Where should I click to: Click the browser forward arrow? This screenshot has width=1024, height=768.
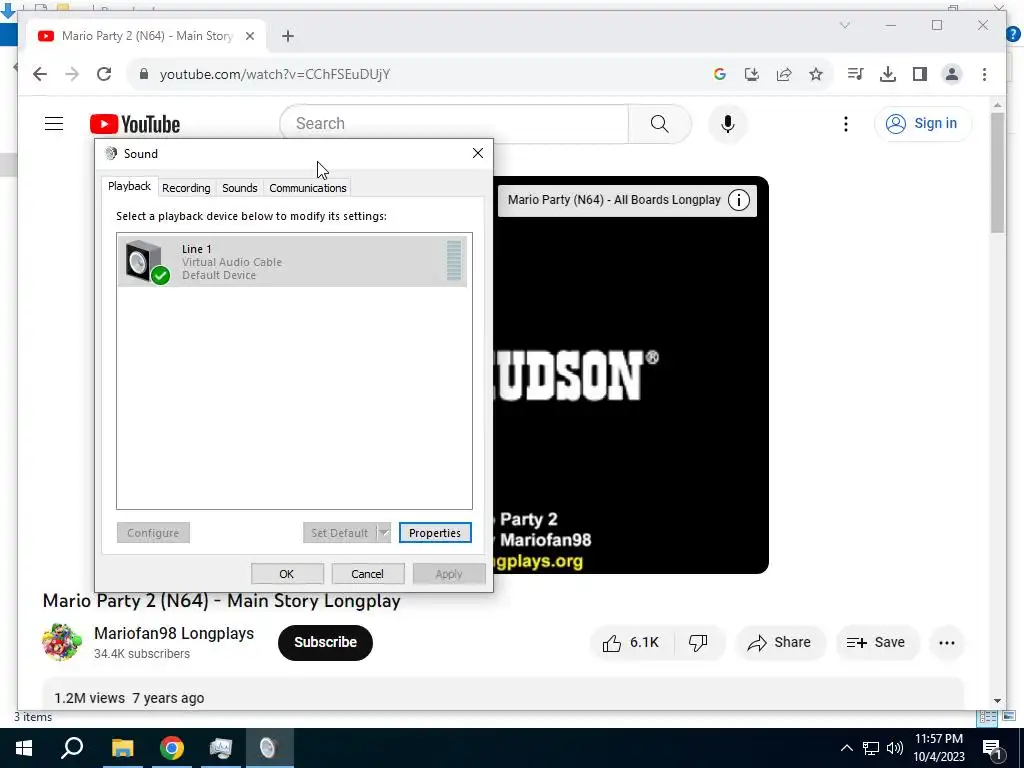coord(72,74)
